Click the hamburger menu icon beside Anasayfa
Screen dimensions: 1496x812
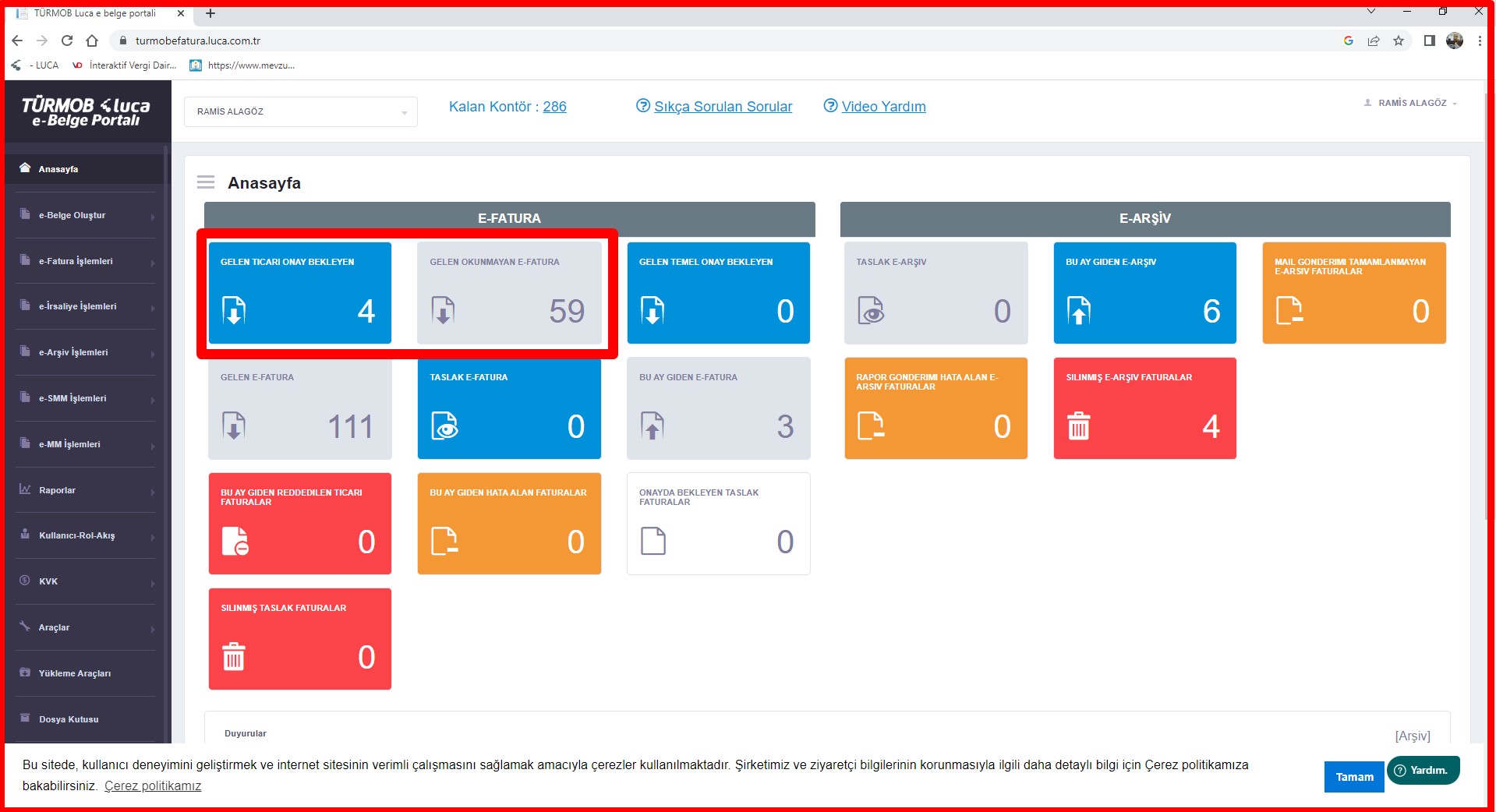206,182
